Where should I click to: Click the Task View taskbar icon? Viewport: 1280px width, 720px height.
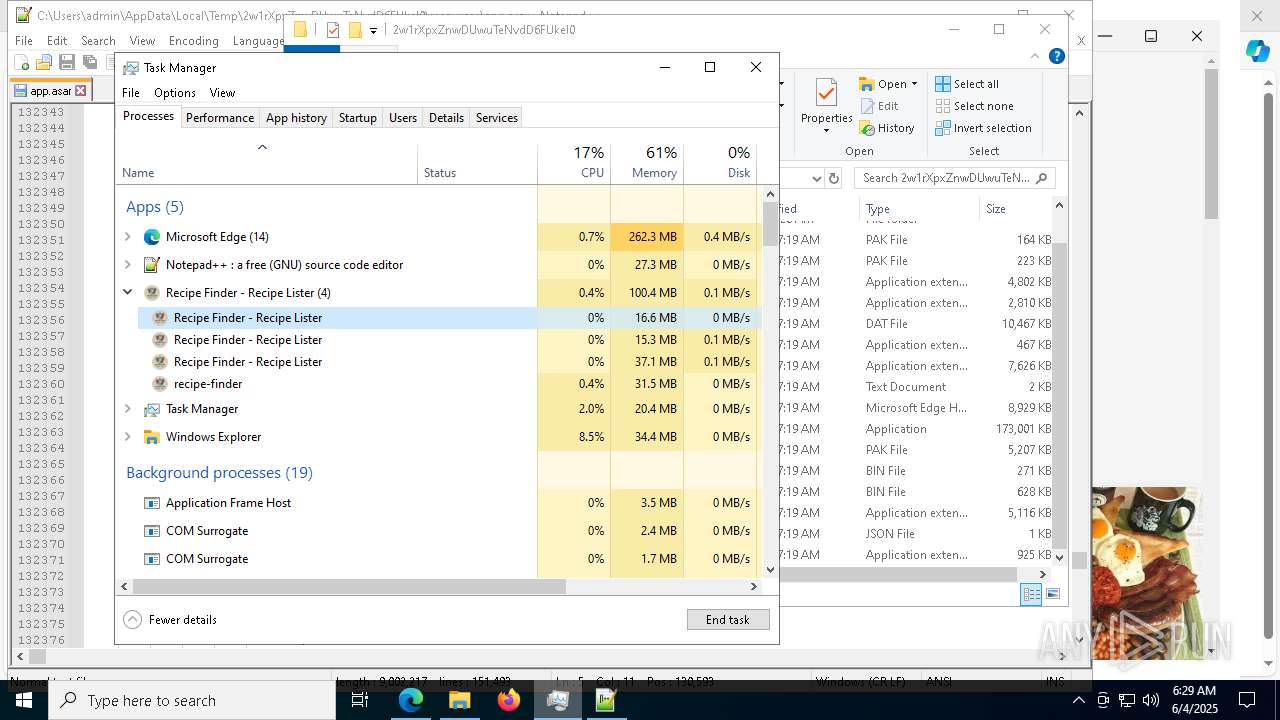[x=360, y=700]
